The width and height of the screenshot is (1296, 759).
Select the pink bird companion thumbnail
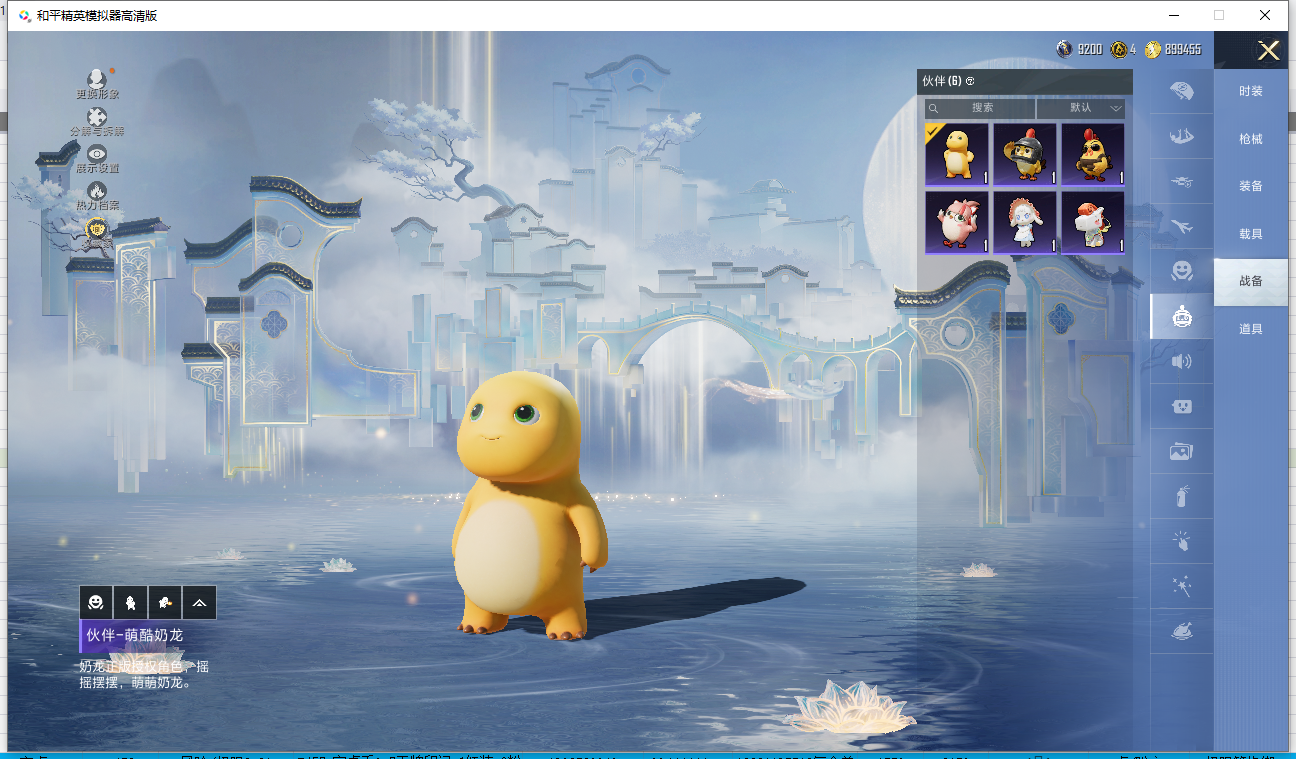coord(957,222)
